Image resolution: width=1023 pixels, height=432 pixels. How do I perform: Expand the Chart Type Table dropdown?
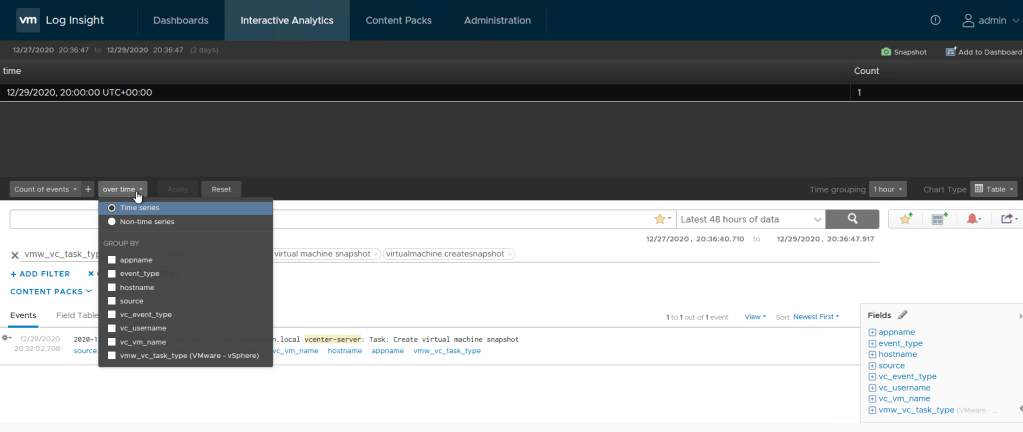tap(994, 189)
